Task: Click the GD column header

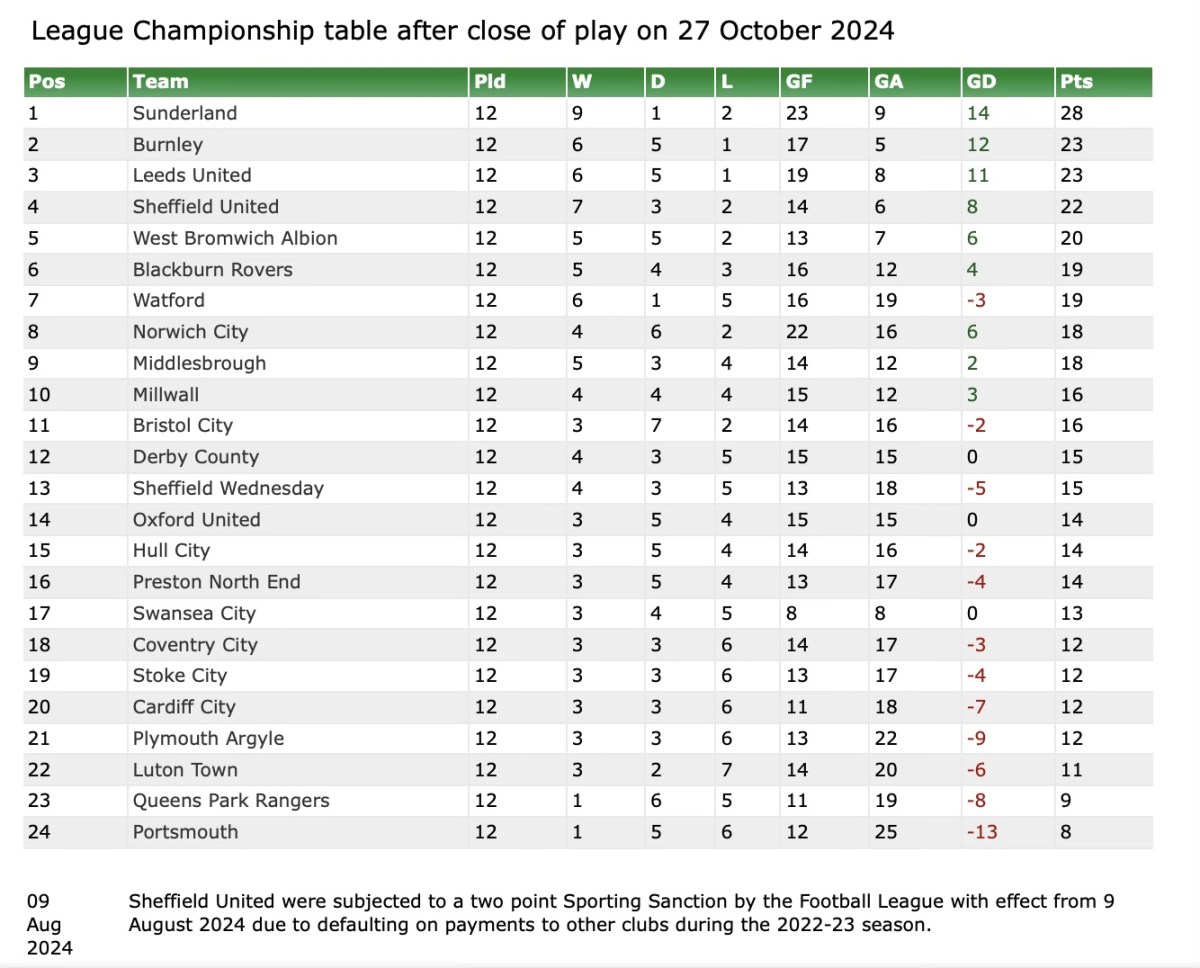Action: coord(981,82)
